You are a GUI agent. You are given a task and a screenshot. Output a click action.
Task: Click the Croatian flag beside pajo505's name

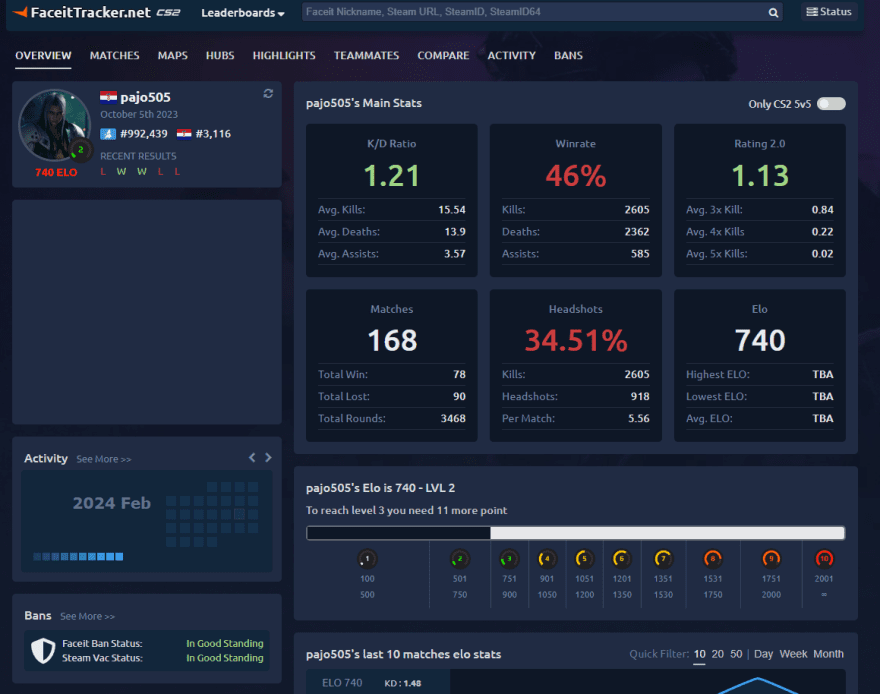point(110,98)
